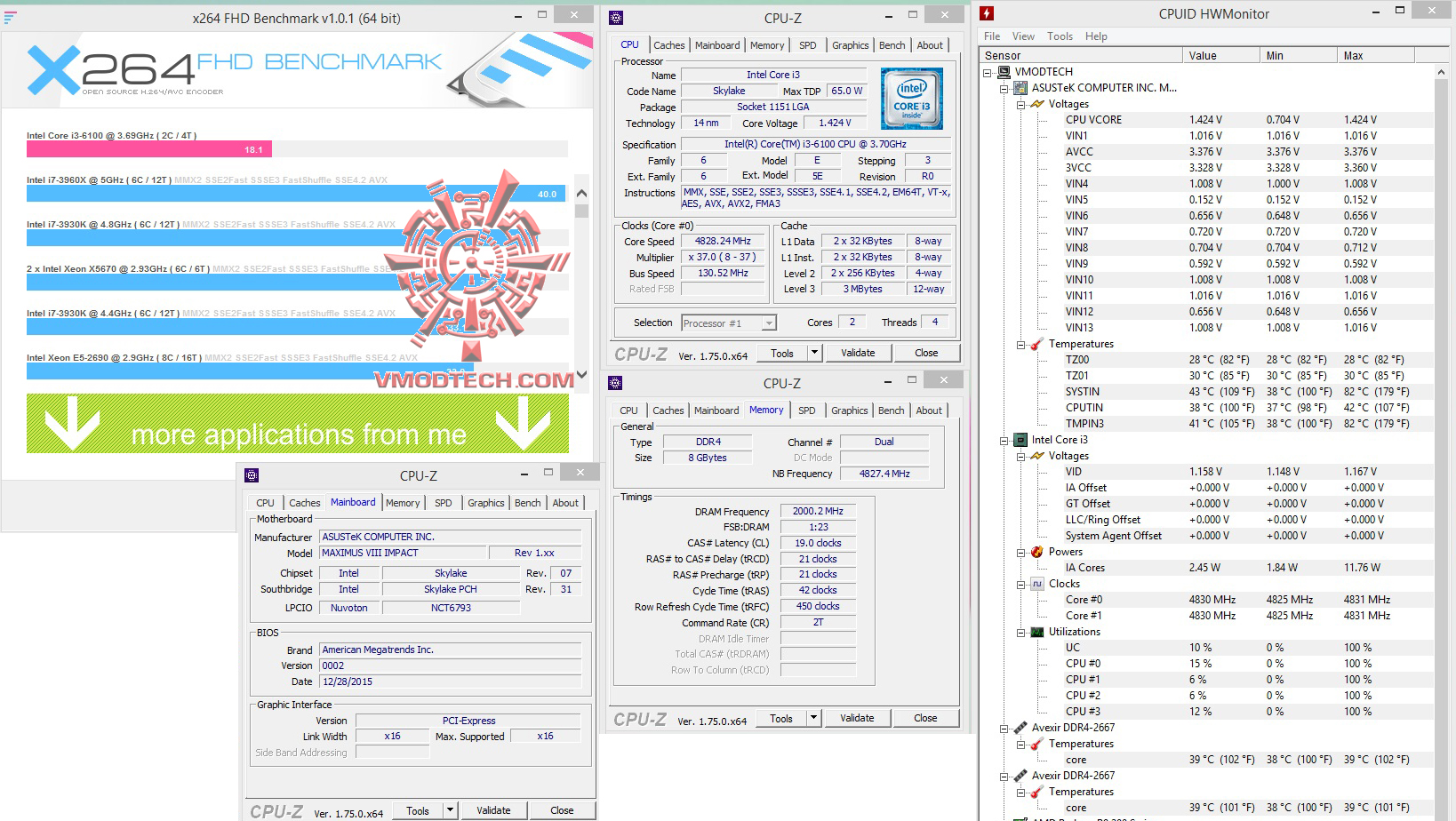Collapse the second Avexir DDR4-2667 node
This screenshot has width=1456, height=821.
coord(1004,776)
